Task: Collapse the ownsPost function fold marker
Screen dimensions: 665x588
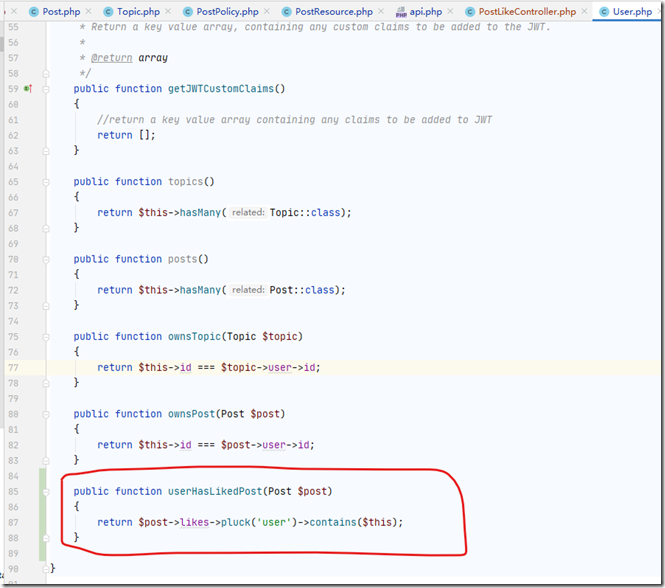Action: [46, 414]
